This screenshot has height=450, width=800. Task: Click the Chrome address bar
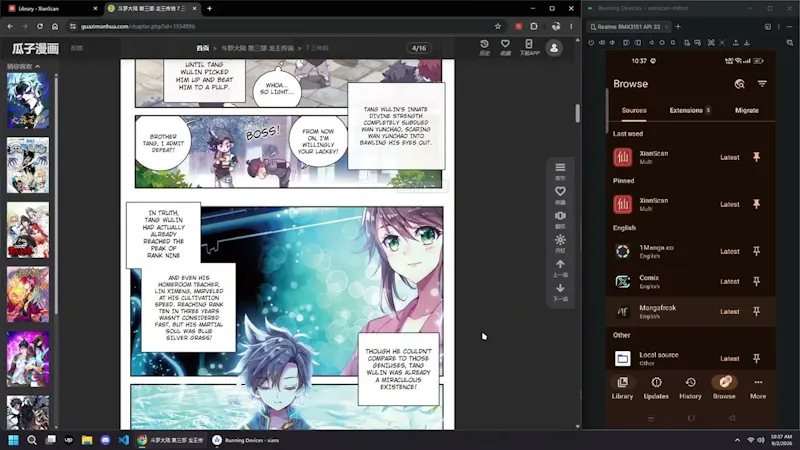(x=286, y=27)
